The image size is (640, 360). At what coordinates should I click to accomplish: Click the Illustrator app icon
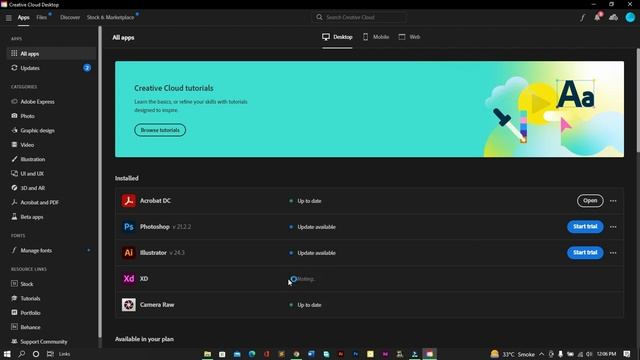pyautogui.click(x=129, y=253)
